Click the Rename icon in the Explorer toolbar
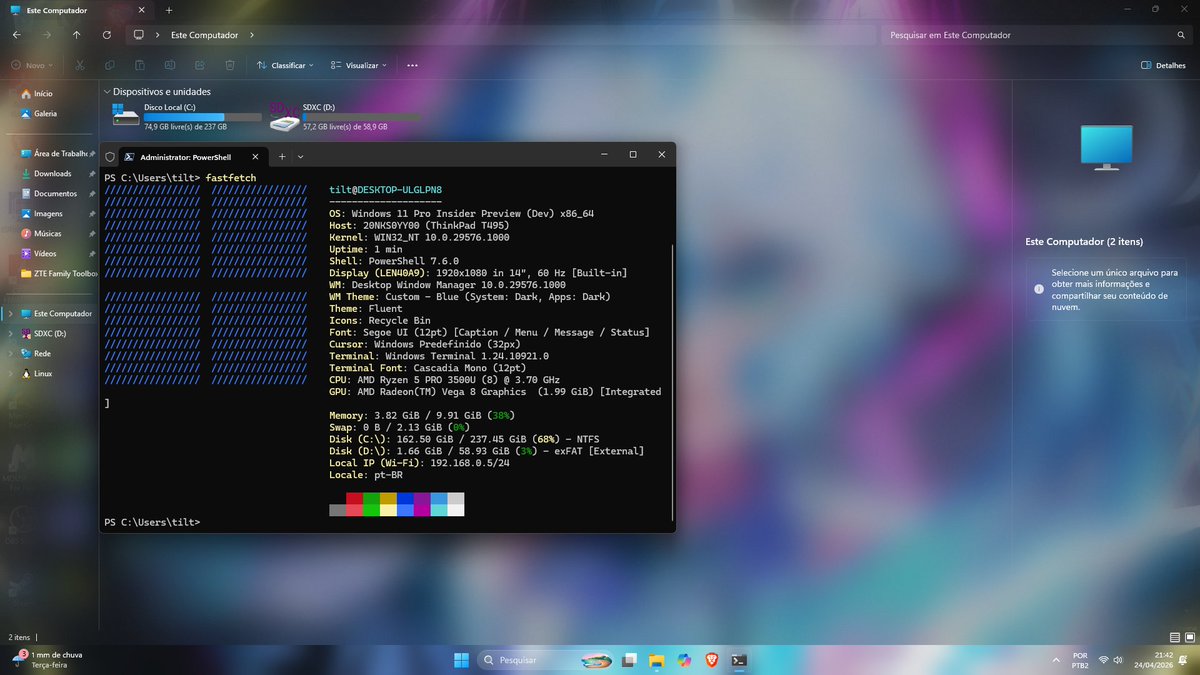 click(x=169, y=64)
